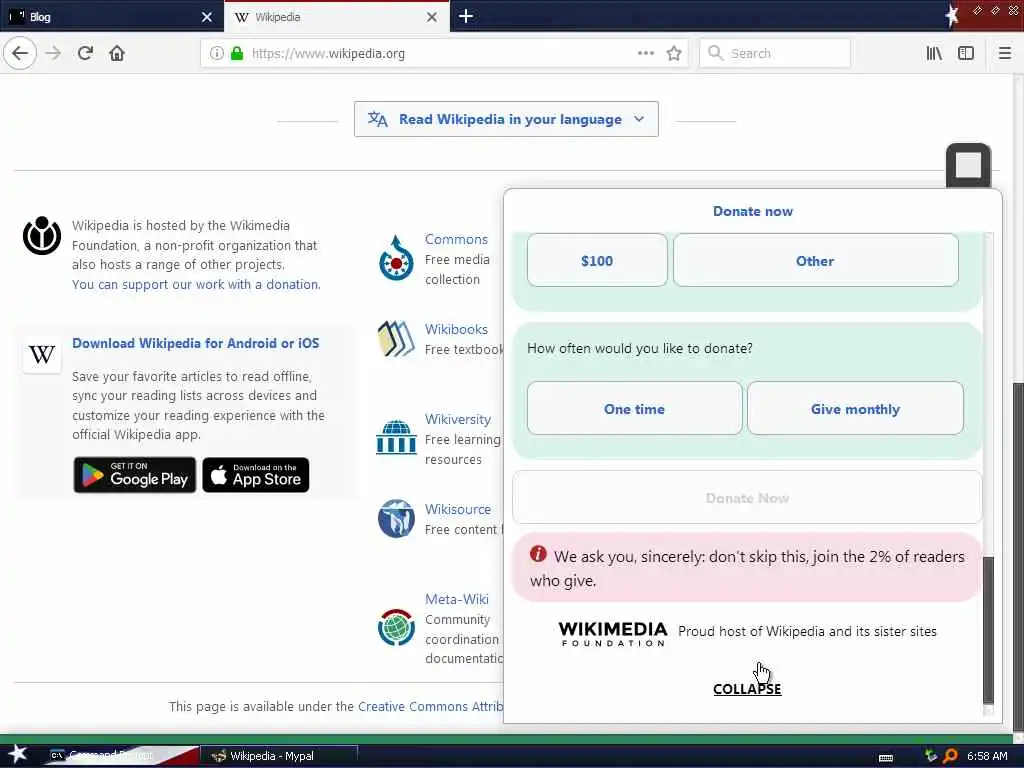
Task: Choose the $100 donation amount
Action: [597, 261]
